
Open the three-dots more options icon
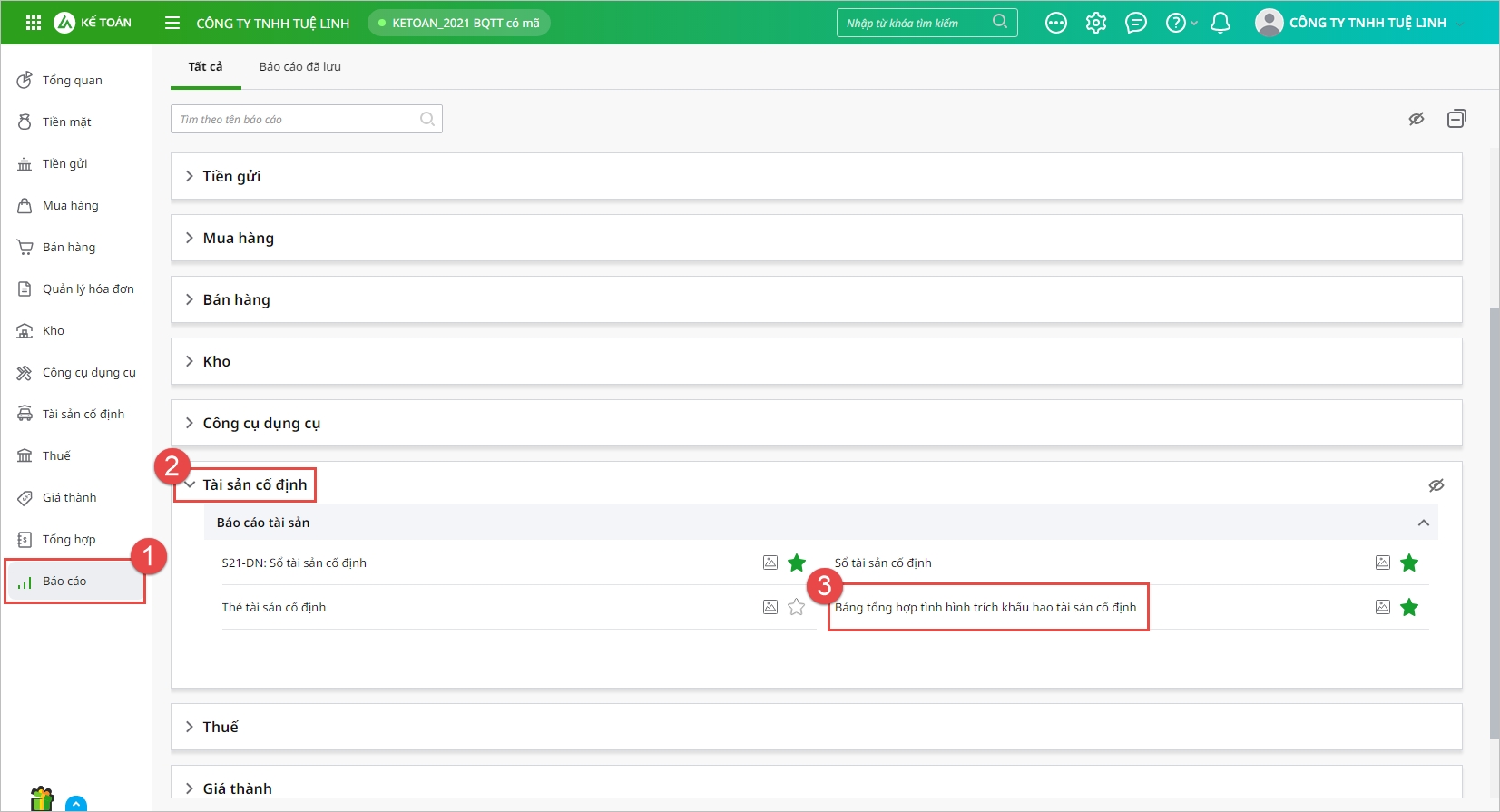(x=1056, y=23)
